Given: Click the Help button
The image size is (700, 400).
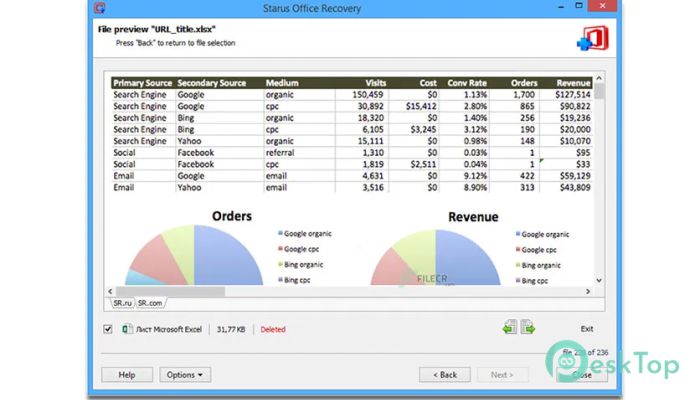Looking at the screenshot, I should [x=127, y=375].
